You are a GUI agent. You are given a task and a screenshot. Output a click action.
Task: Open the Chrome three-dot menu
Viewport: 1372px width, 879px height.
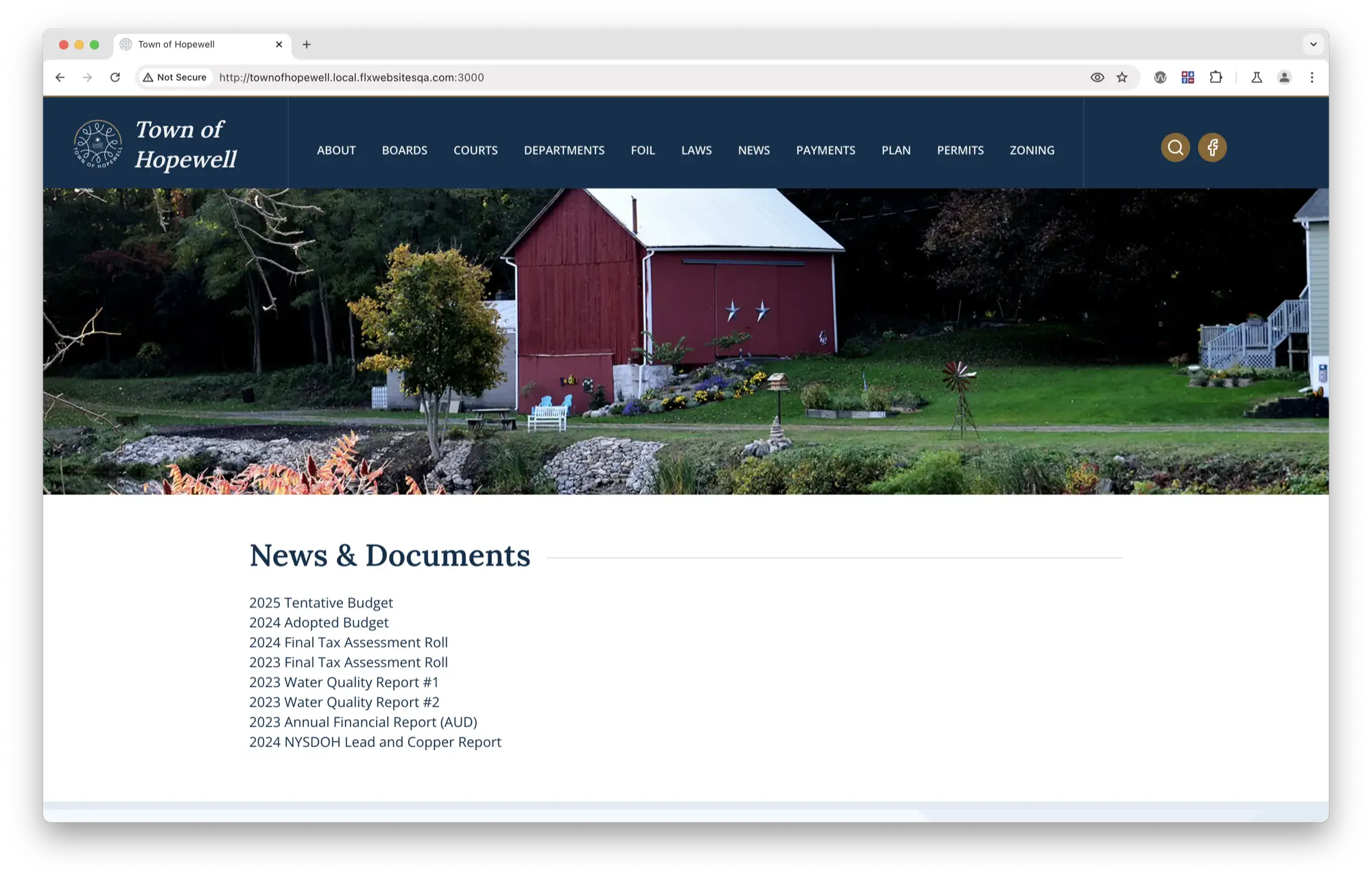[x=1312, y=77]
